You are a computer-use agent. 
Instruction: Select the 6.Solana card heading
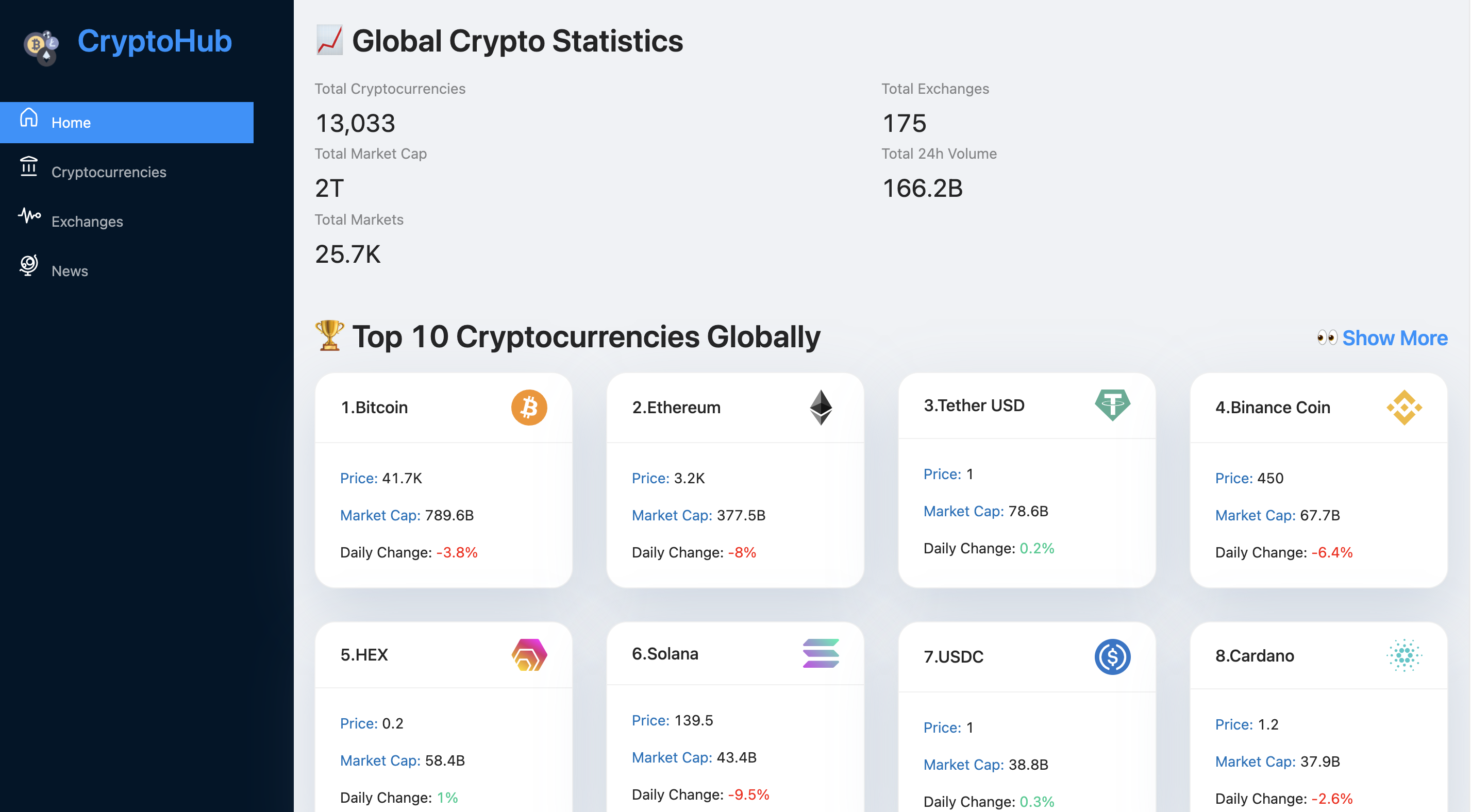pos(665,653)
